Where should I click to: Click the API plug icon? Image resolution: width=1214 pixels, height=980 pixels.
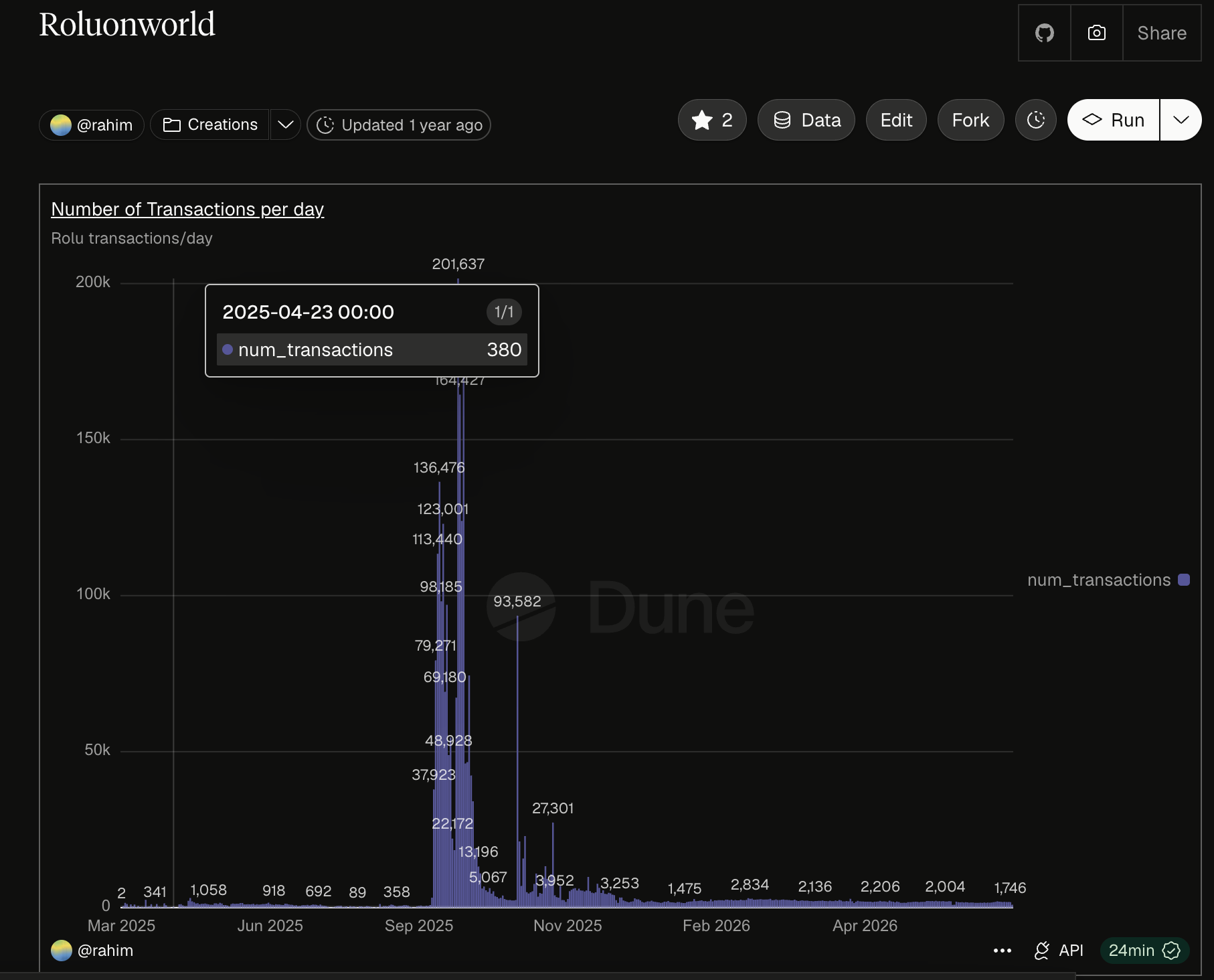(1041, 951)
